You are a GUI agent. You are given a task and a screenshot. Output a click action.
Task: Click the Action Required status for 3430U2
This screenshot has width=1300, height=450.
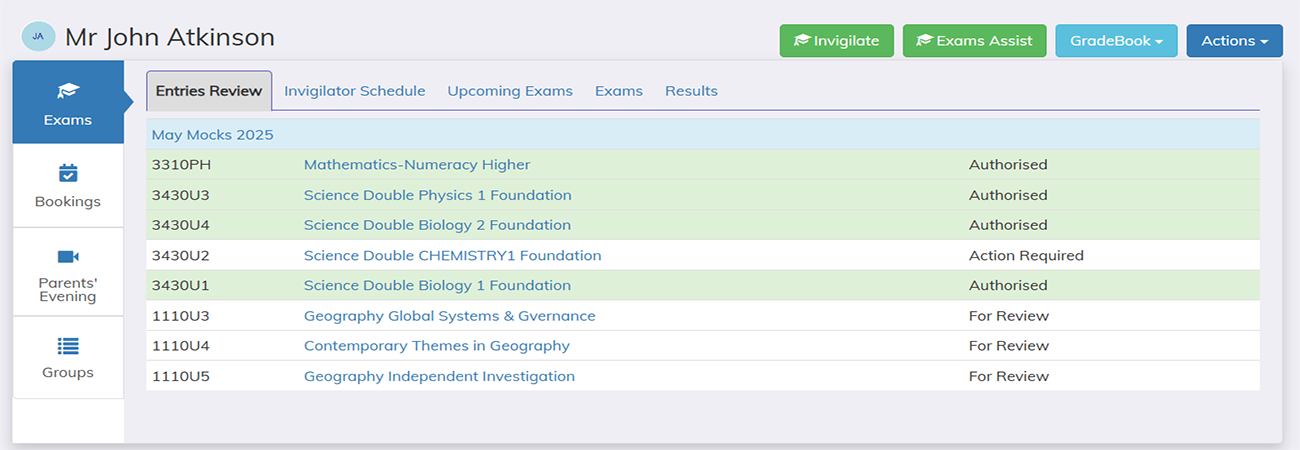tap(1026, 255)
